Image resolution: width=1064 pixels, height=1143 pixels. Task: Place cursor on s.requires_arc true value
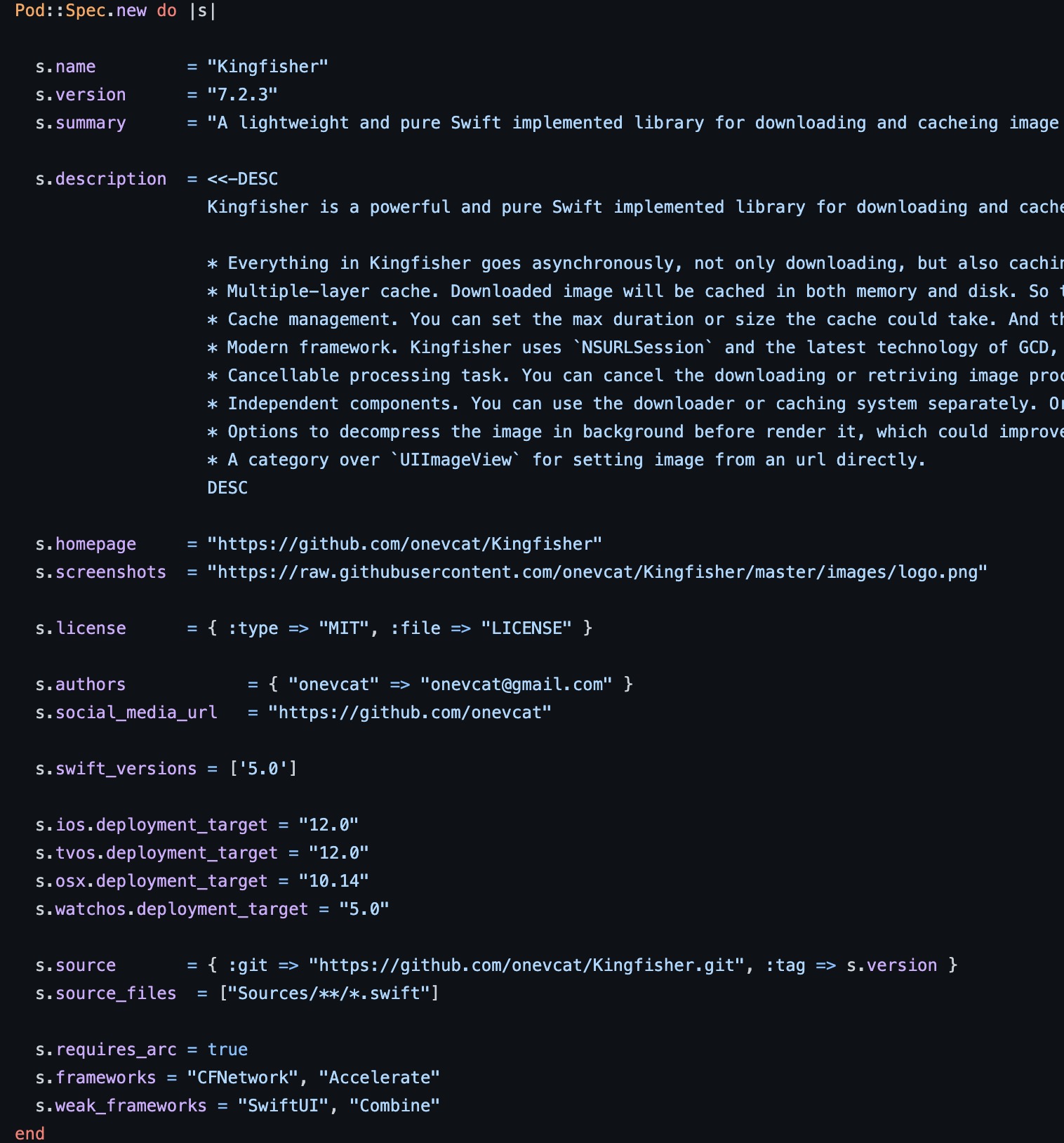point(227,1050)
